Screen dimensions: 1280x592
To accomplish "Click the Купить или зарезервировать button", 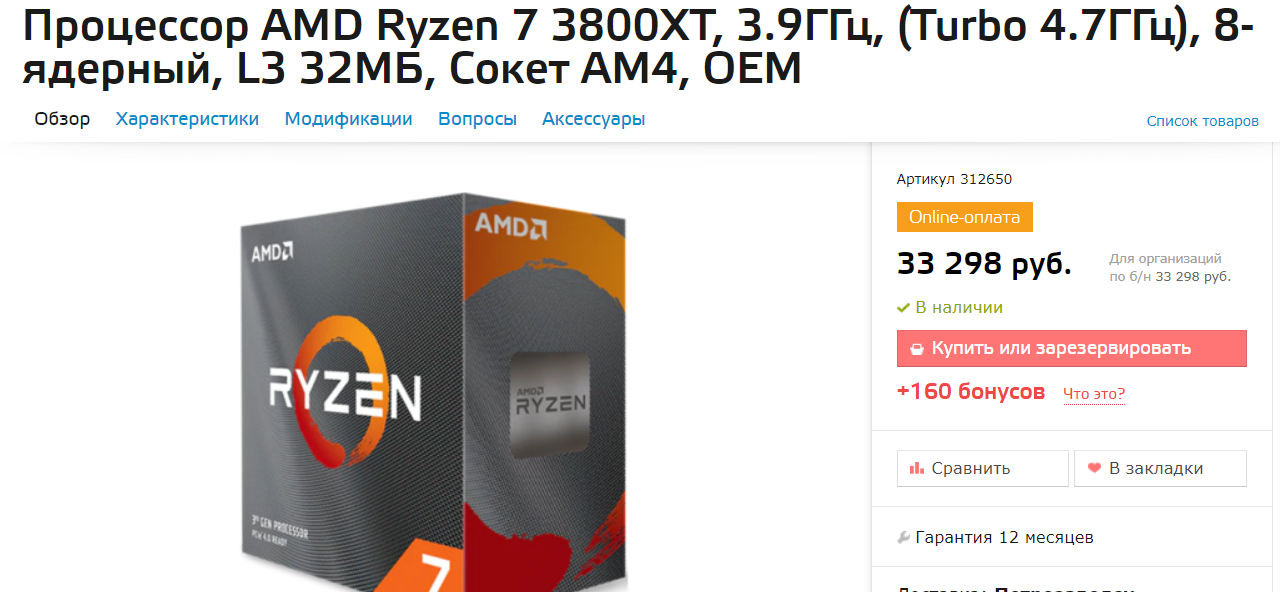I will point(1071,348).
